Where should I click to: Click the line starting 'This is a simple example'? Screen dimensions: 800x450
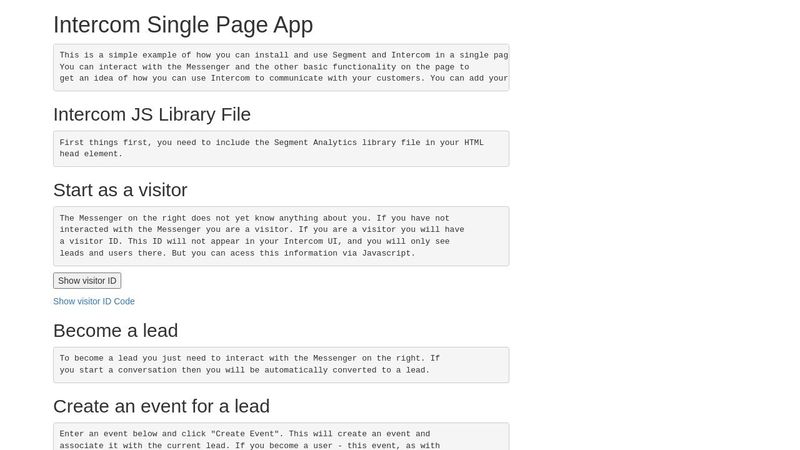283,55
